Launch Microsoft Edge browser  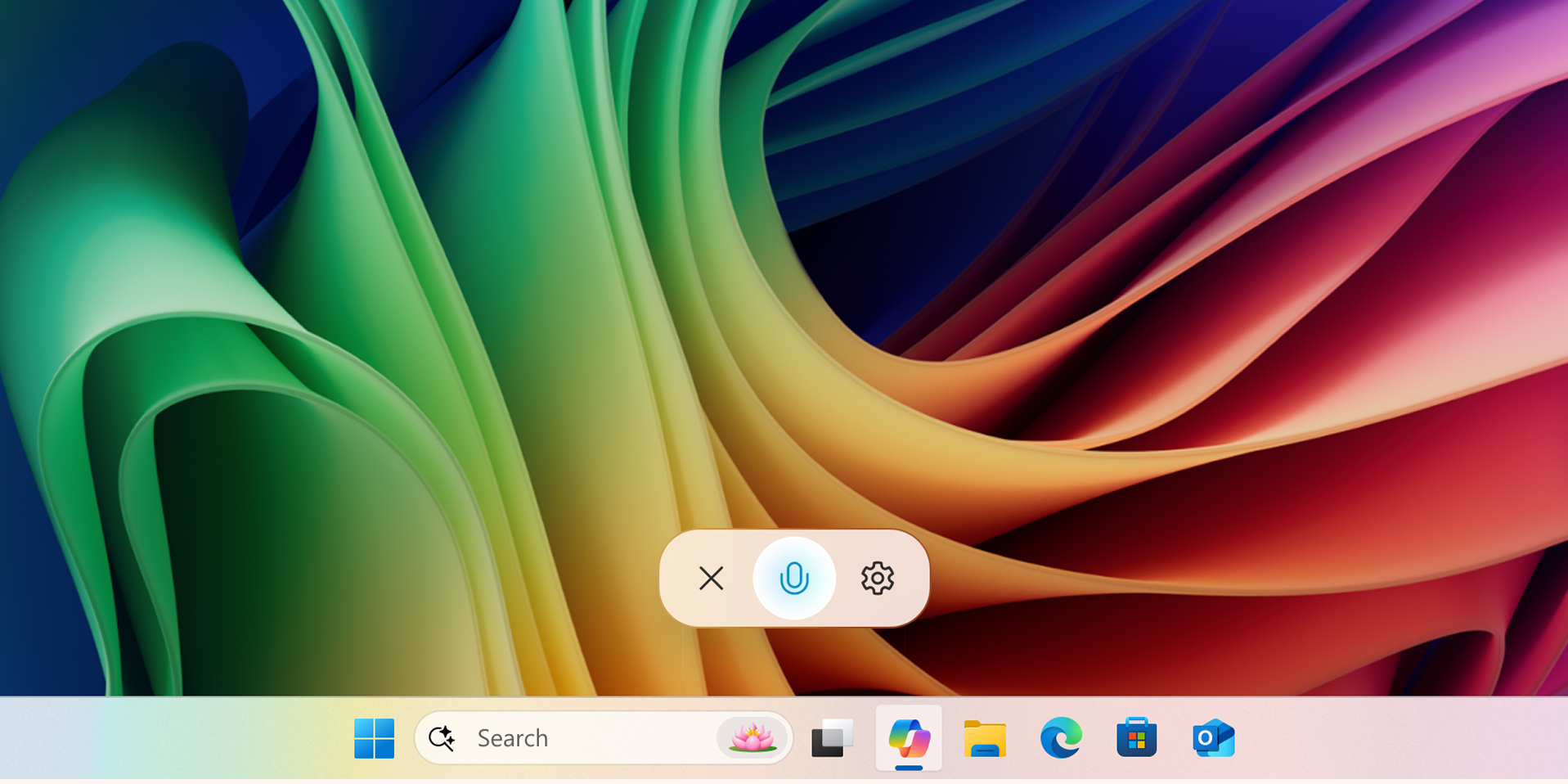click(1061, 738)
